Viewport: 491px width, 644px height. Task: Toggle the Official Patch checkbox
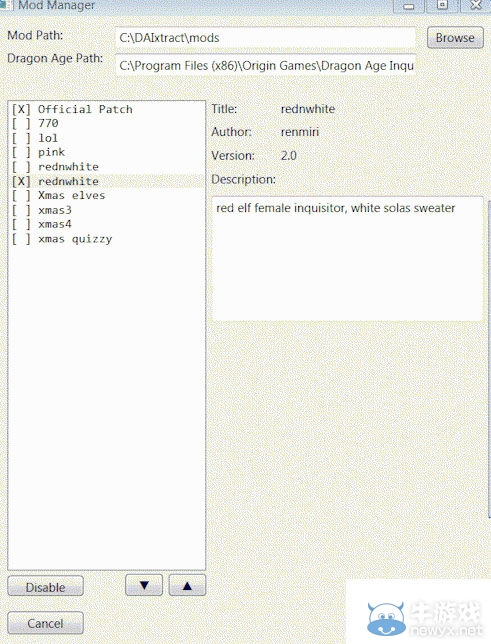point(21,109)
